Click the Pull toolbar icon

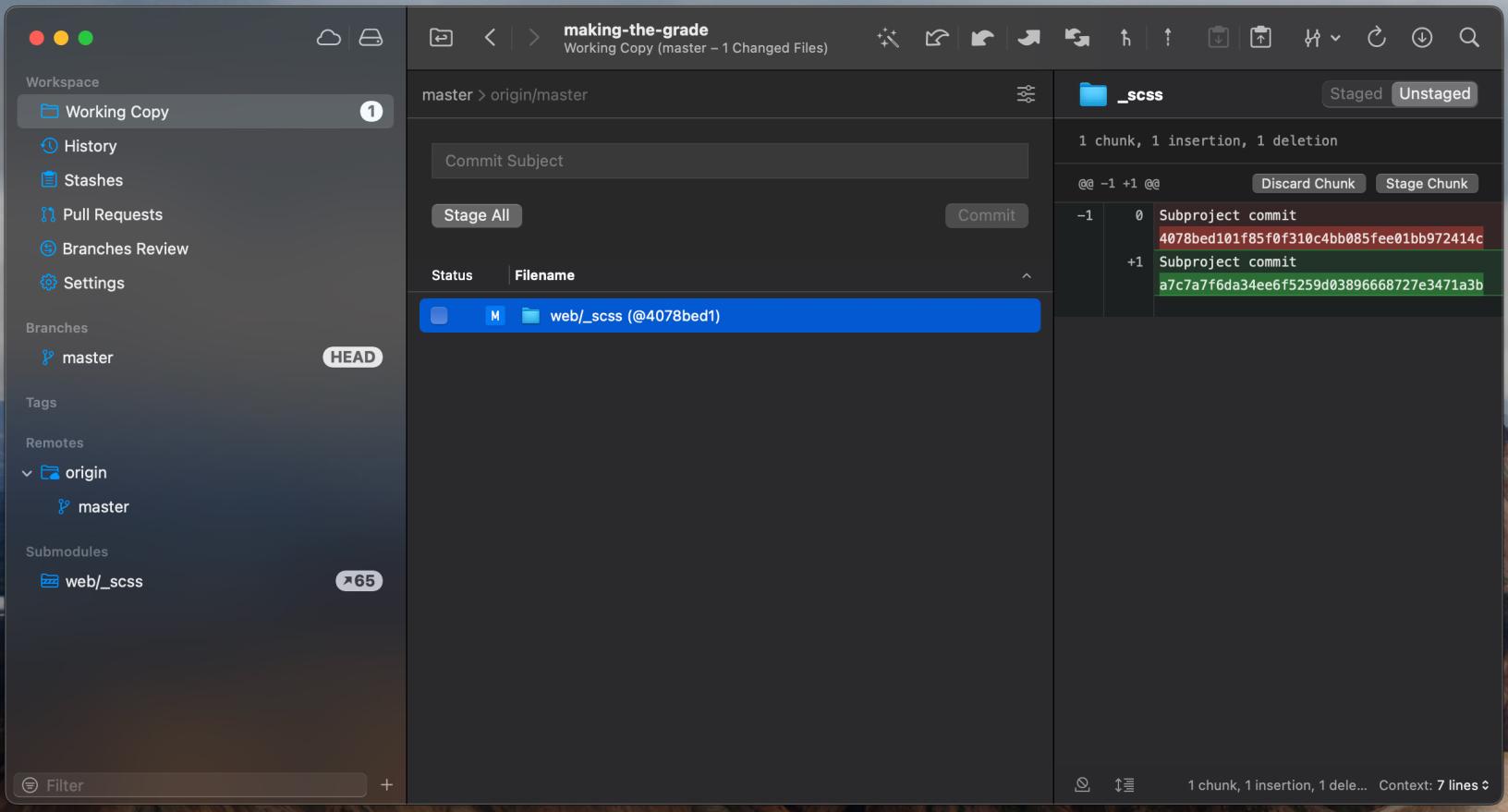(x=982, y=38)
